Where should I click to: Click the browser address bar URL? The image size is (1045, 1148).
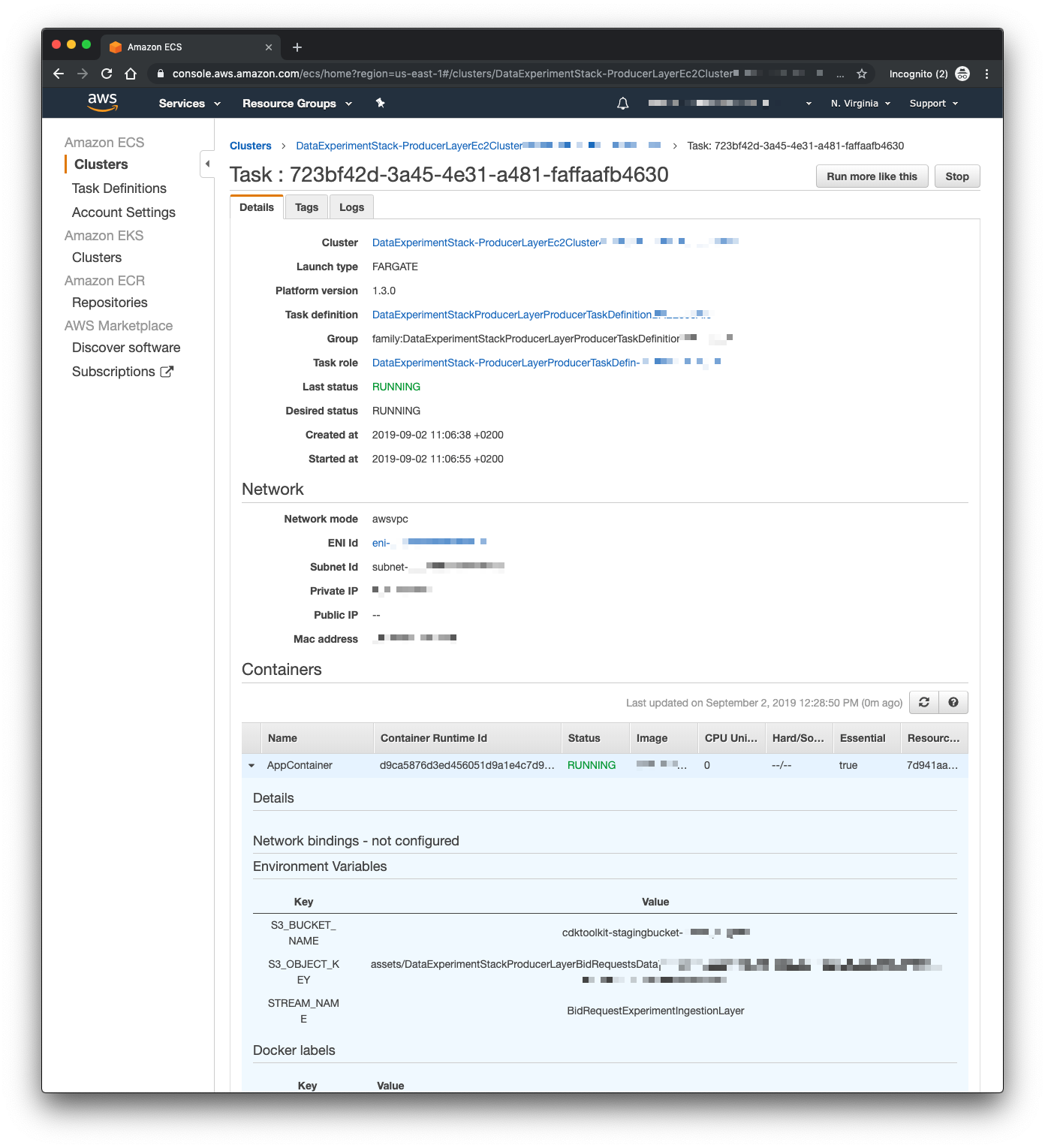pos(452,74)
